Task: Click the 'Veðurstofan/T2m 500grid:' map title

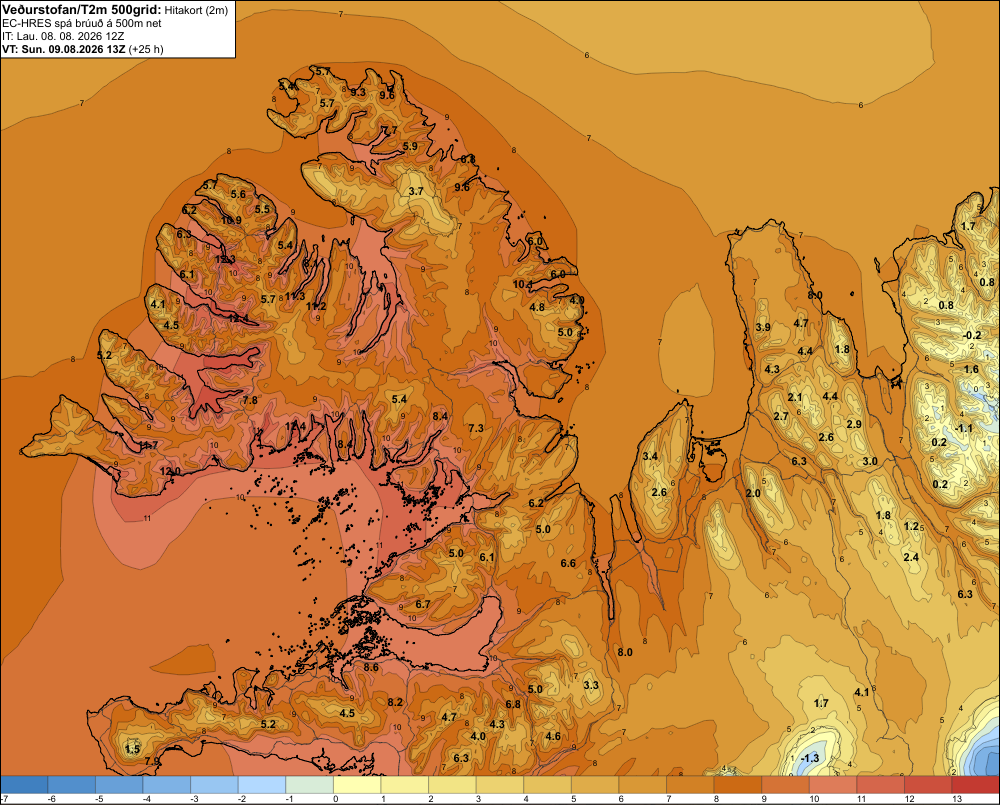Action: tap(82, 9)
